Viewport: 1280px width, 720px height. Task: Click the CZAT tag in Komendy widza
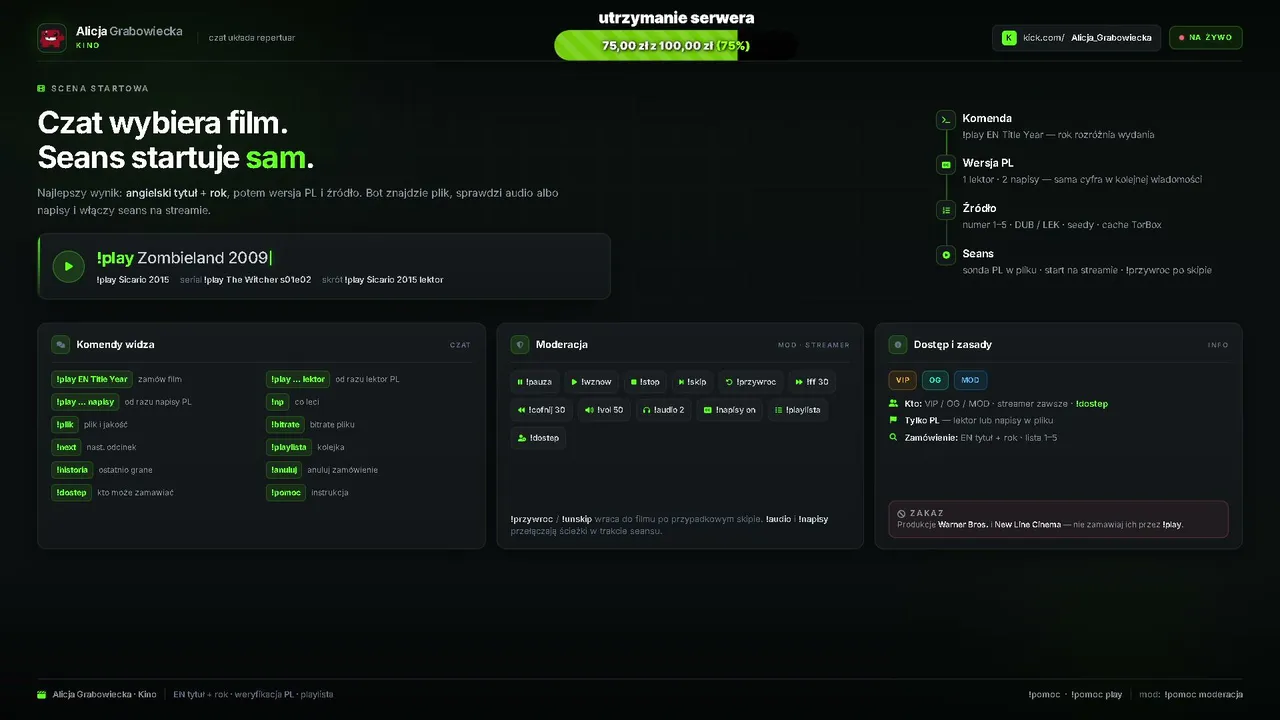point(460,345)
